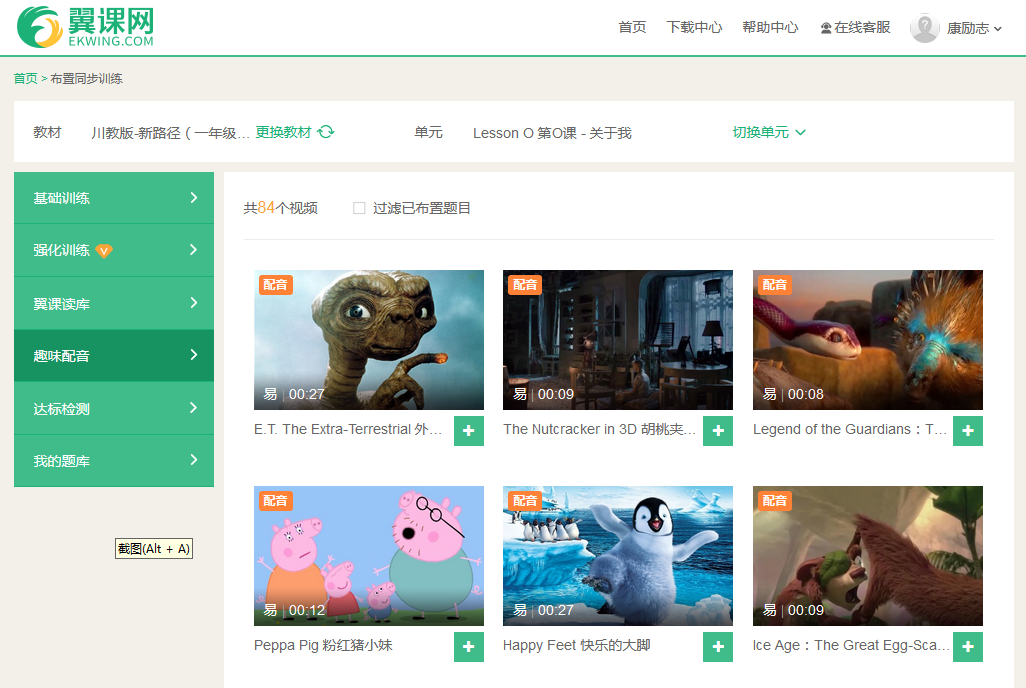Click the title Ice Age: The Great Egg-Sca…

click(x=851, y=645)
